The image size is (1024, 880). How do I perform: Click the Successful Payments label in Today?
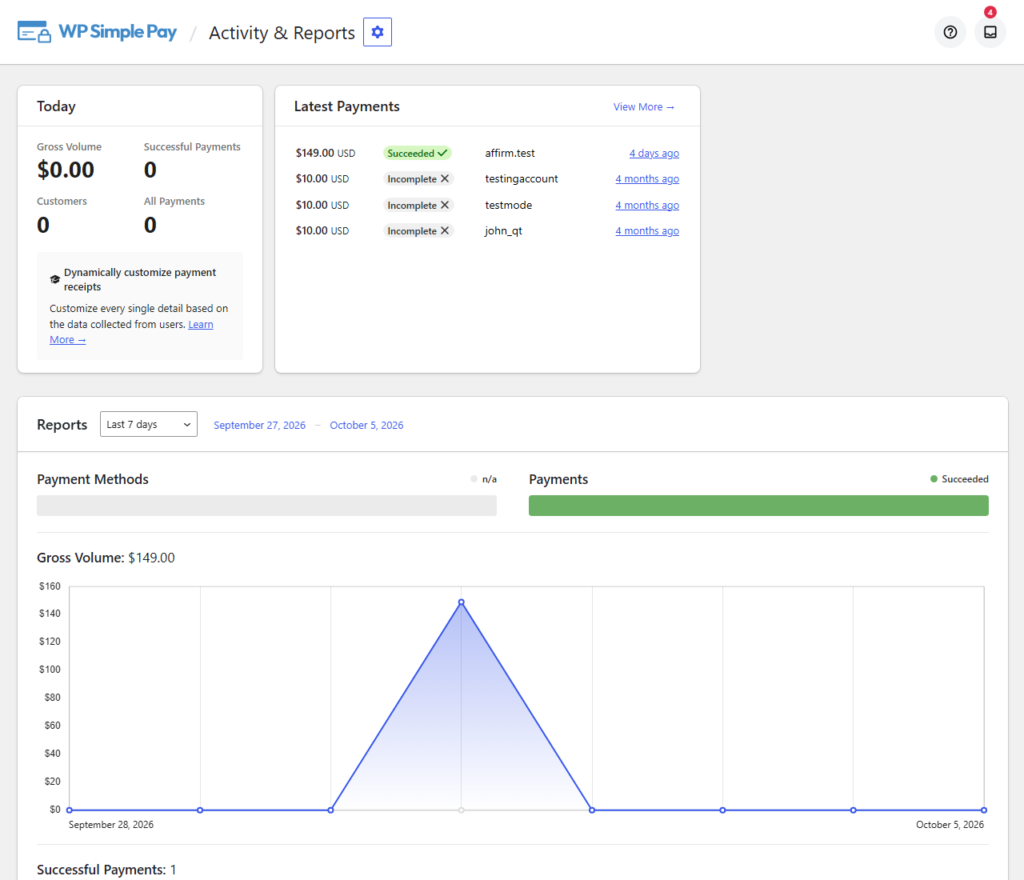point(192,147)
